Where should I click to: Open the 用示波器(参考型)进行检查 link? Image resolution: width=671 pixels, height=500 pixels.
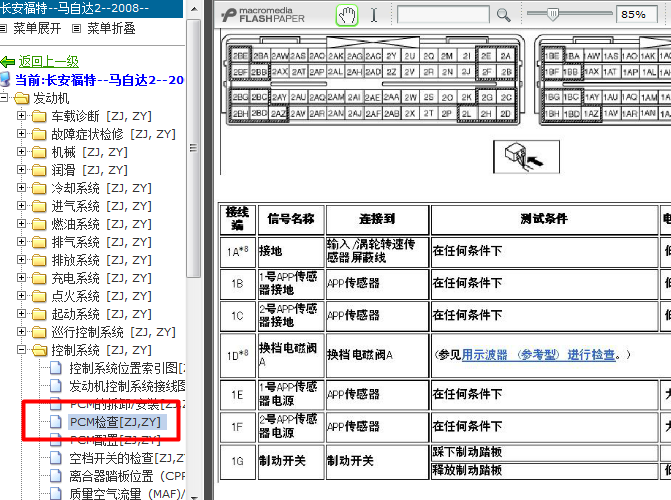(538, 354)
